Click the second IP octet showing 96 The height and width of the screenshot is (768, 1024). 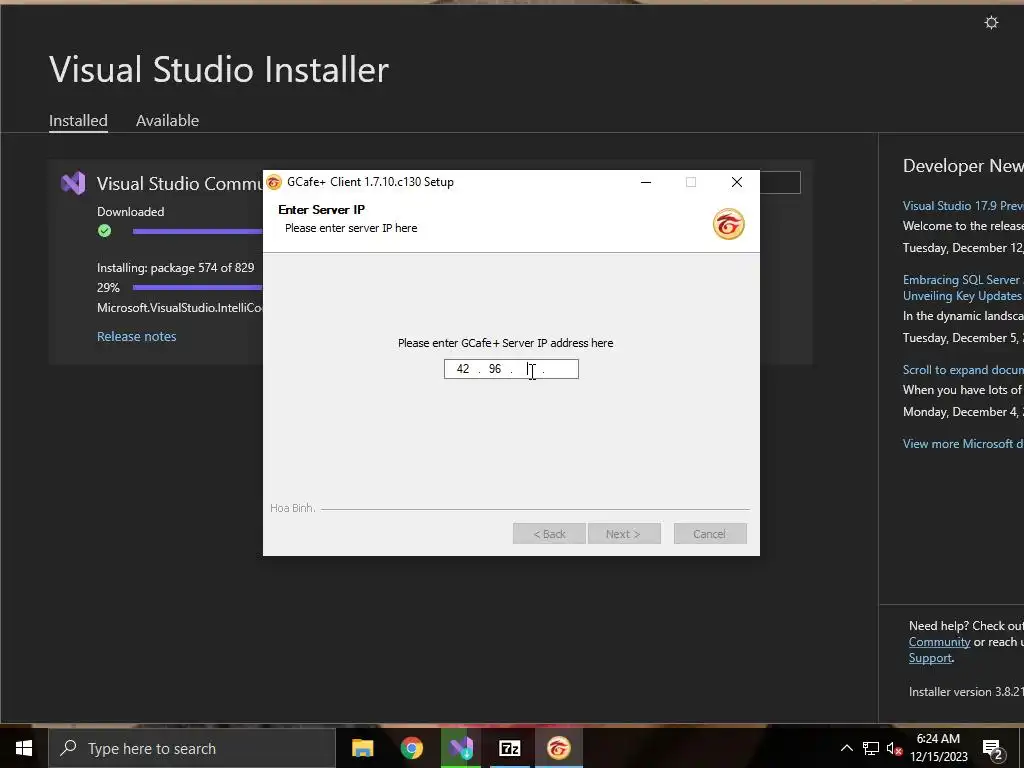(x=495, y=369)
